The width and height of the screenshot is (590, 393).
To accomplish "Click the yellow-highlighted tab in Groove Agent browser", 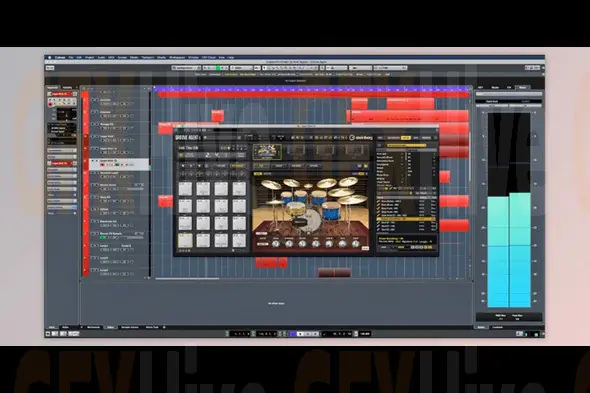I will [x=406, y=138].
